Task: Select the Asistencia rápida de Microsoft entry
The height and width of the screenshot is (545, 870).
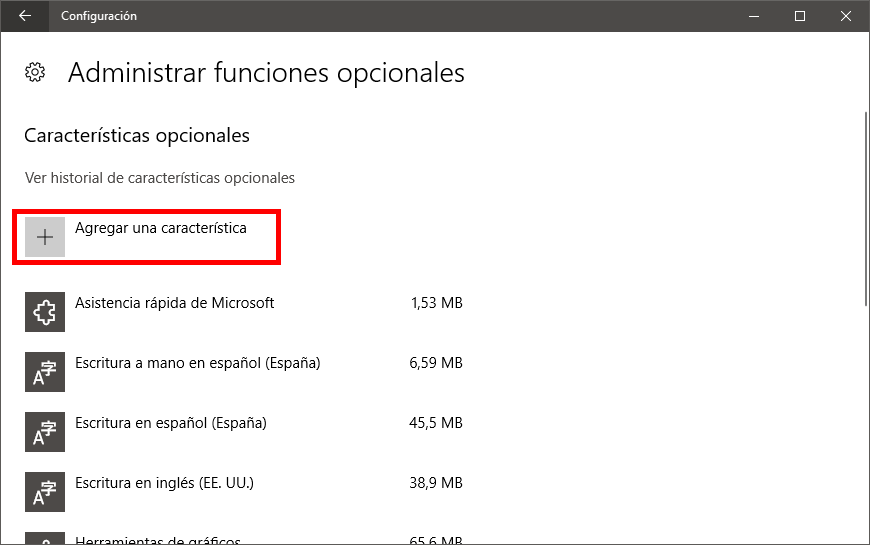Action: 174,303
